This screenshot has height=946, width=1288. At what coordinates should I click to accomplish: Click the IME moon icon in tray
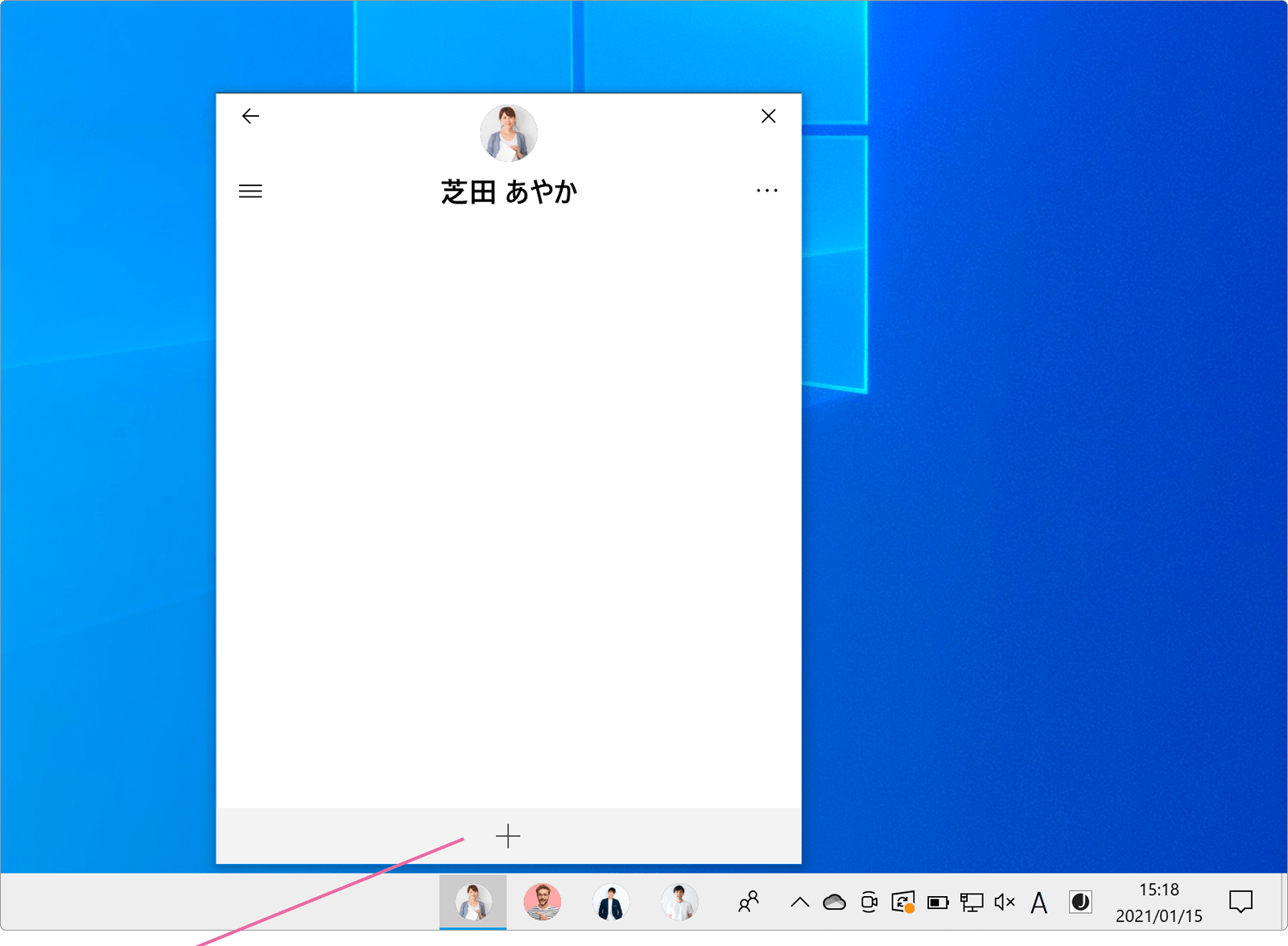coord(1080,903)
